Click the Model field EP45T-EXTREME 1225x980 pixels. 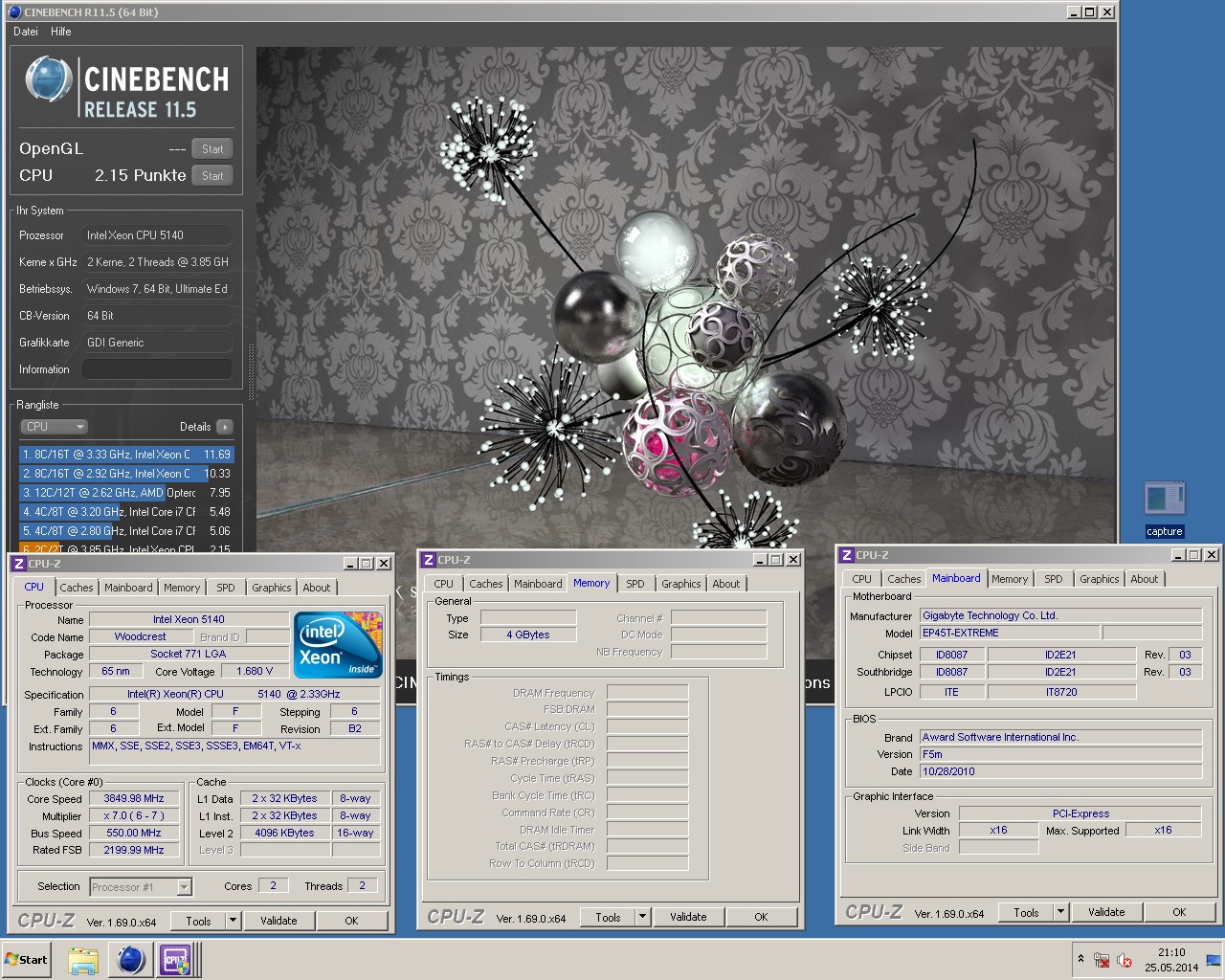point(1009,634)
